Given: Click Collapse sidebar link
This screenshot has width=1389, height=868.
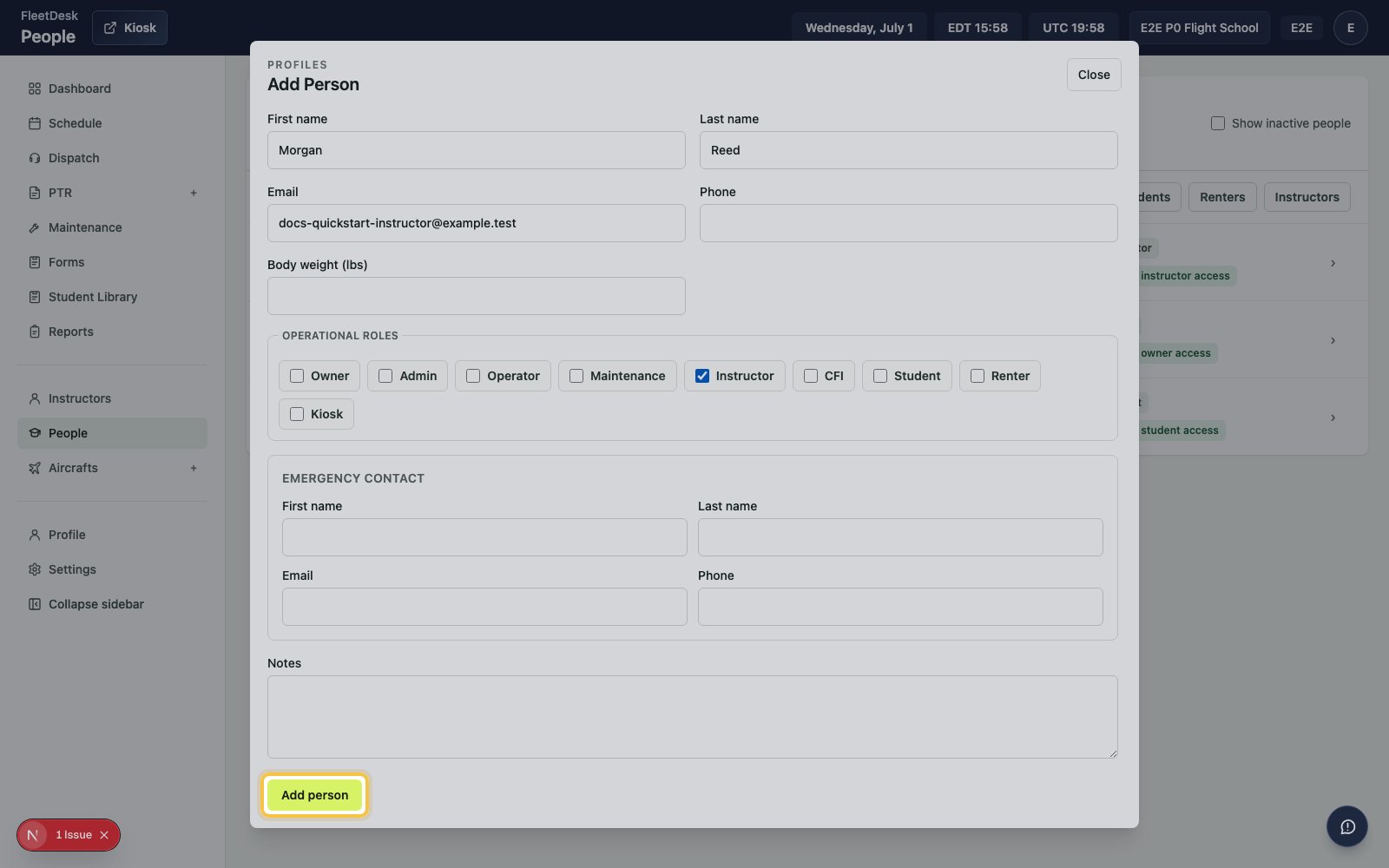Looking at the screenshot, I should click(112, 604).
